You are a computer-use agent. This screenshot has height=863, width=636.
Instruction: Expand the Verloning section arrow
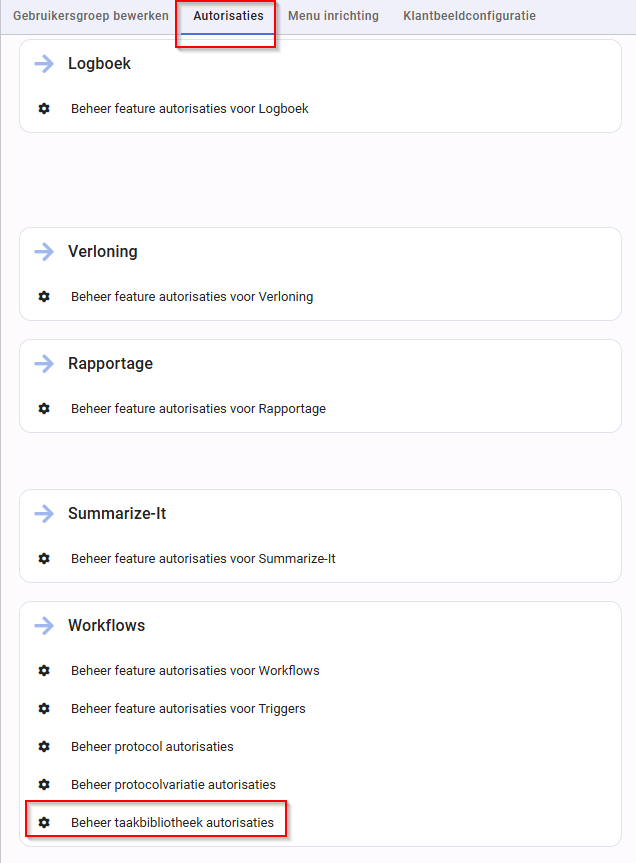coord(44,252)
